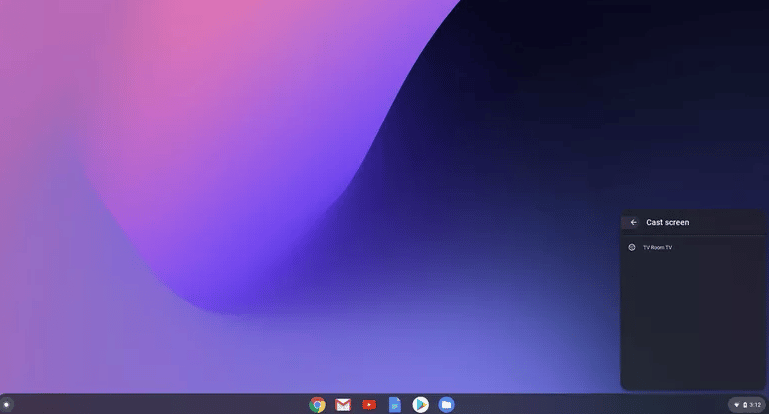Click the Cast screen heading text
Screen dimensions: 769x414
[x=667, y=222]
